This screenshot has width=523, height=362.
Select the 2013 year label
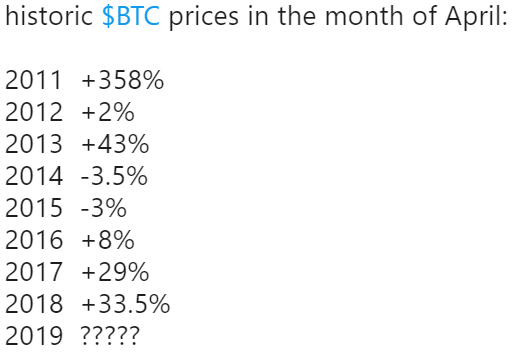34,144
